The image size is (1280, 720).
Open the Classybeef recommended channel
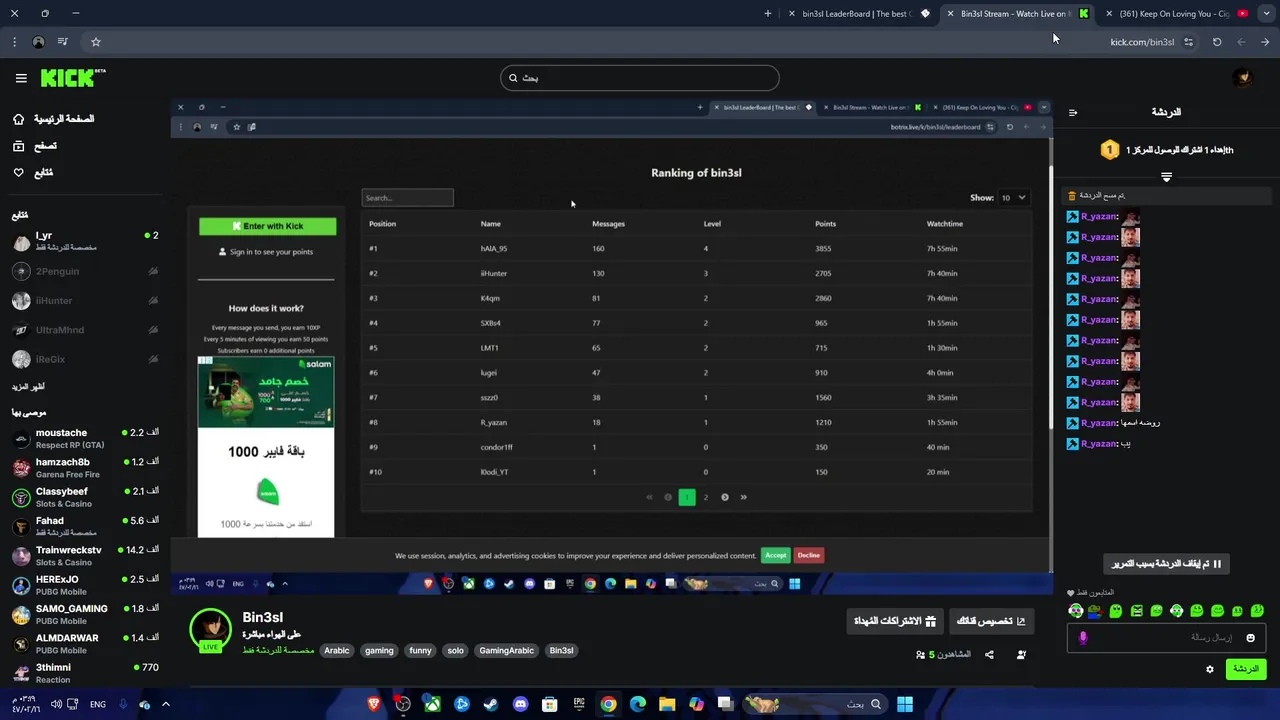(x=84, y=497)
